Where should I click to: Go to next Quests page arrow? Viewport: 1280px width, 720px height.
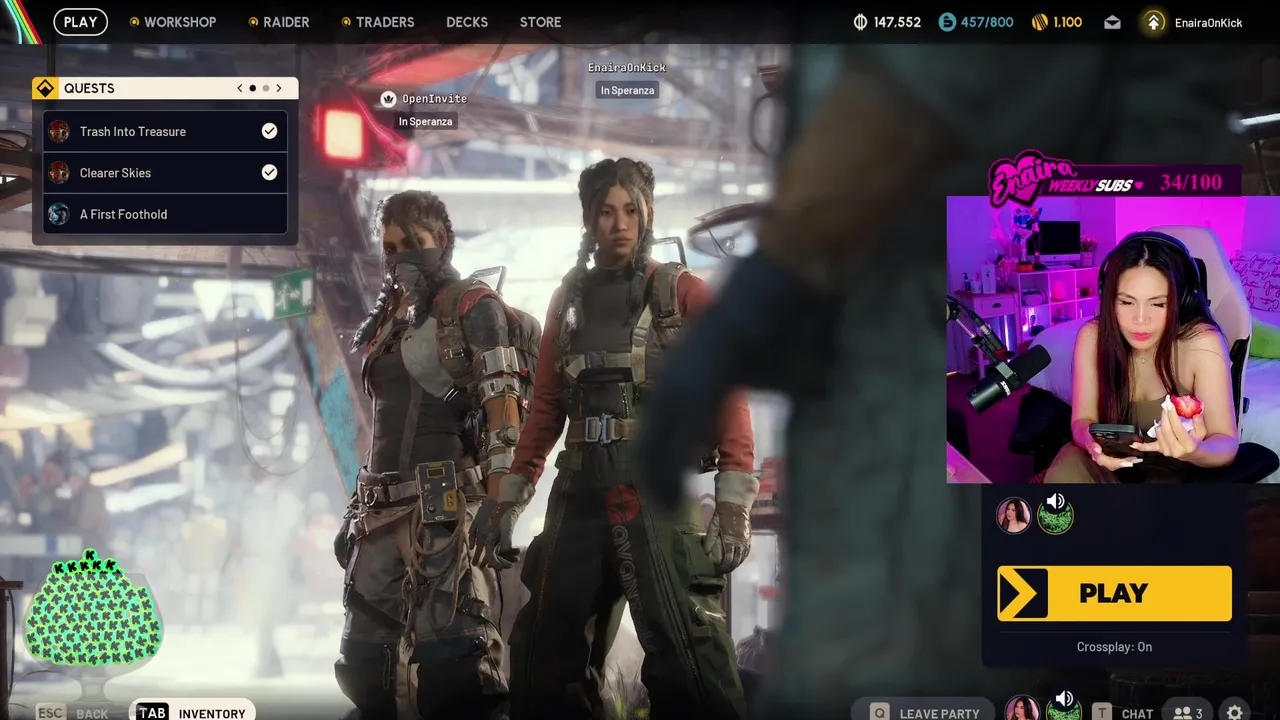click(x=279, y=88)
